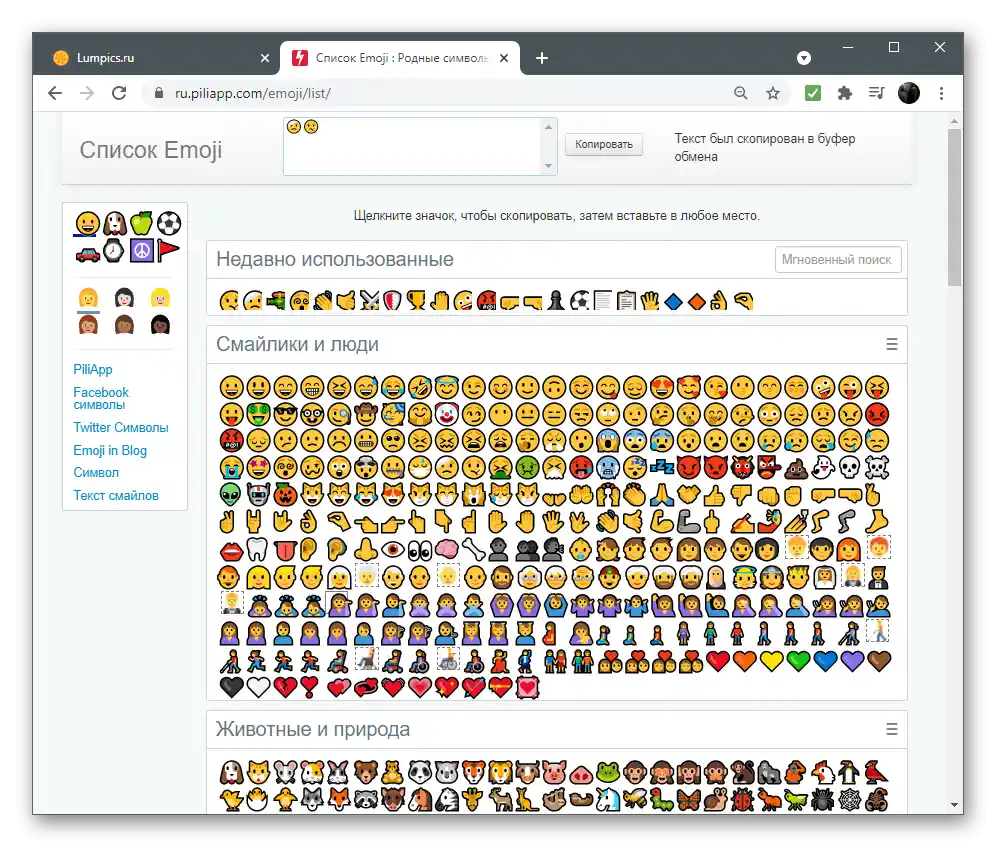The image size is (996, 847).
Task: Select the Список Emoji tab
Action: (400, 58)
